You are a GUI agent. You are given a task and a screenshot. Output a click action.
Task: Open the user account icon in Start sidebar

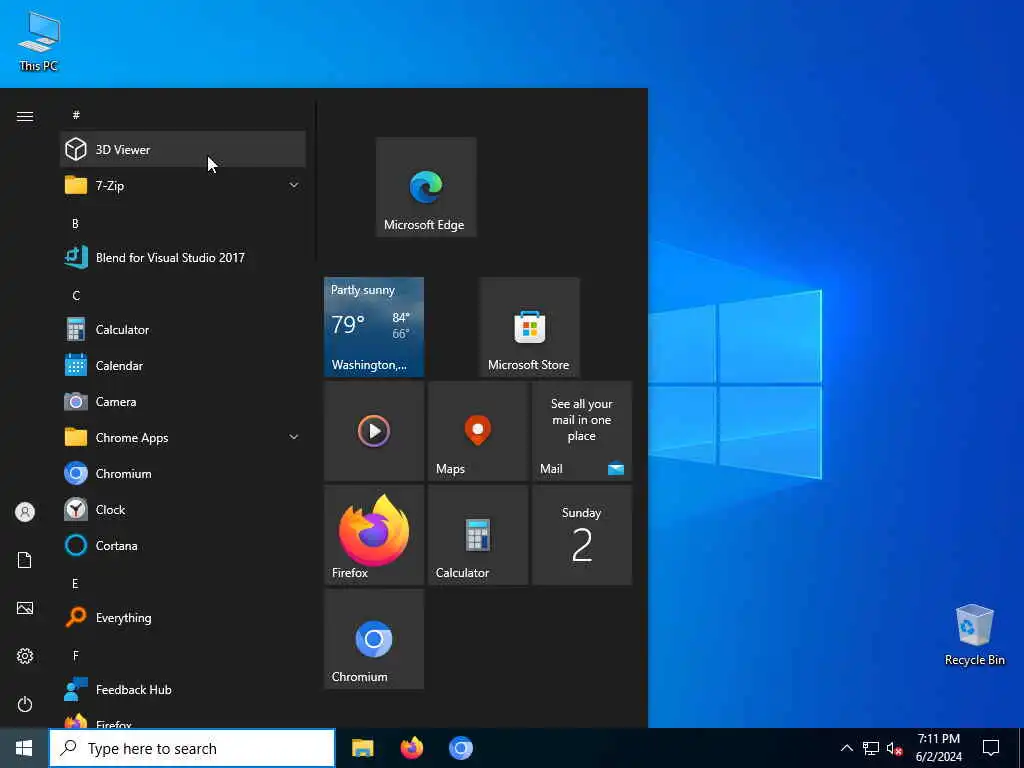pos(25,512)
